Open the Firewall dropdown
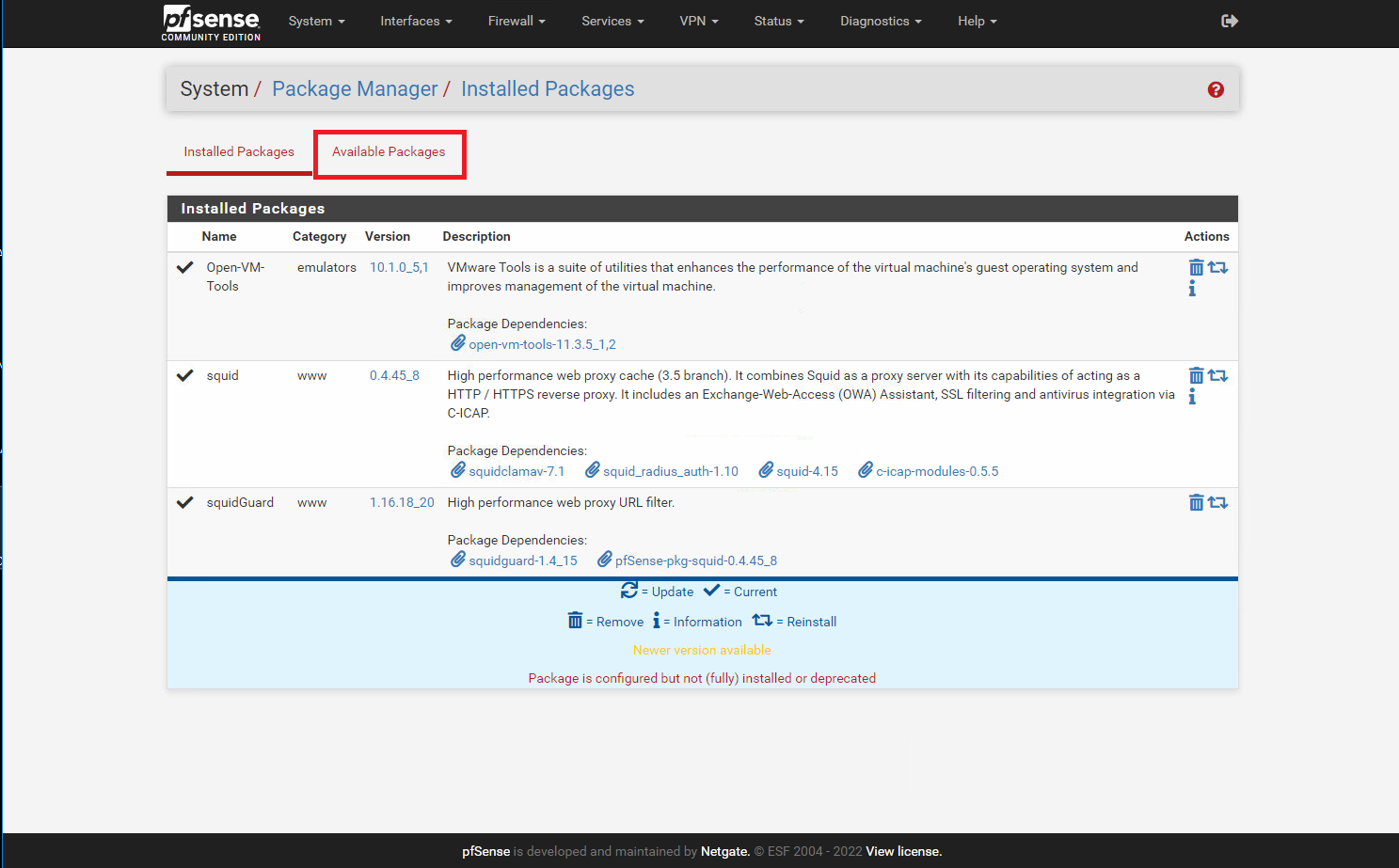 pyautogui.click(x=517, y=22)
